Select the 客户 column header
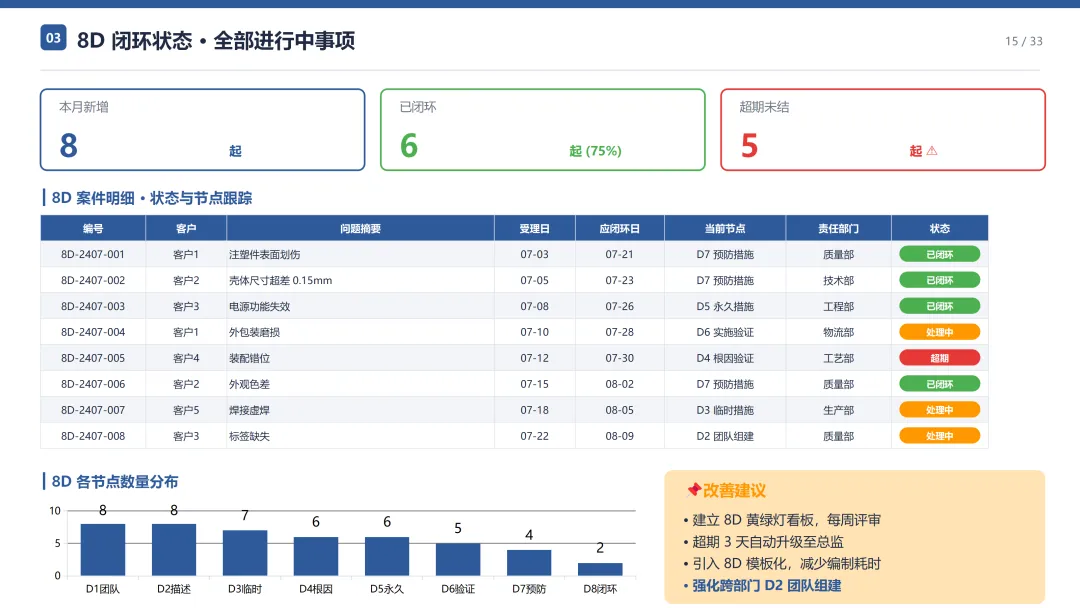The image size is (1080, 608). pyautogui.click(x=186, y=228)
